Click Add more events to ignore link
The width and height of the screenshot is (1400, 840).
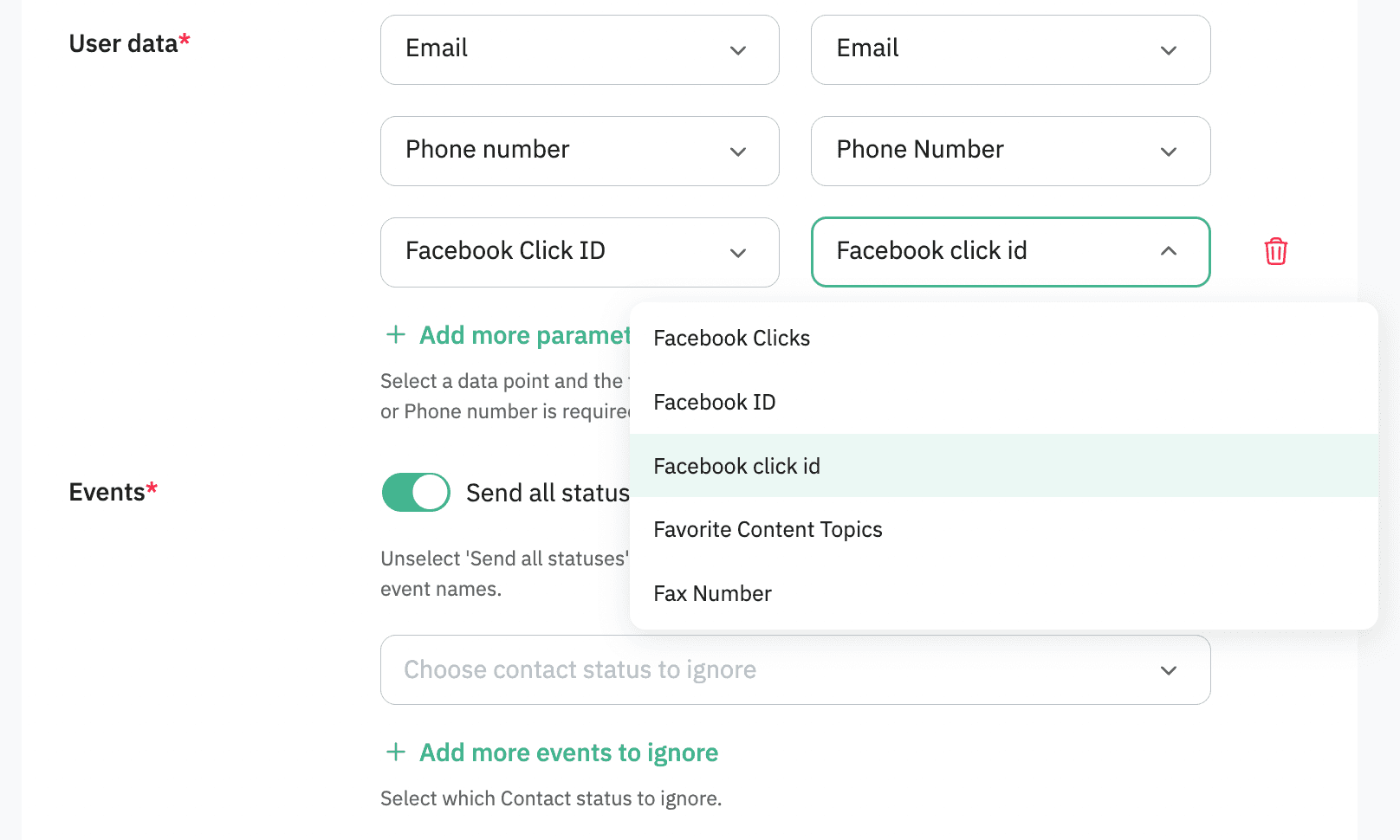point(568,753)
